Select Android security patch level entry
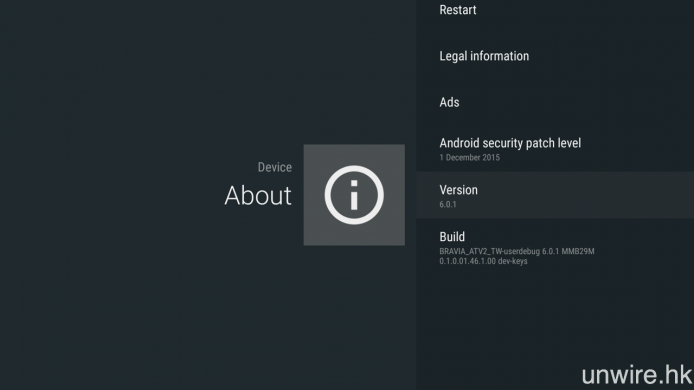Image resolution: width=694 pixels, height=390 pixels. click(555, 149)
